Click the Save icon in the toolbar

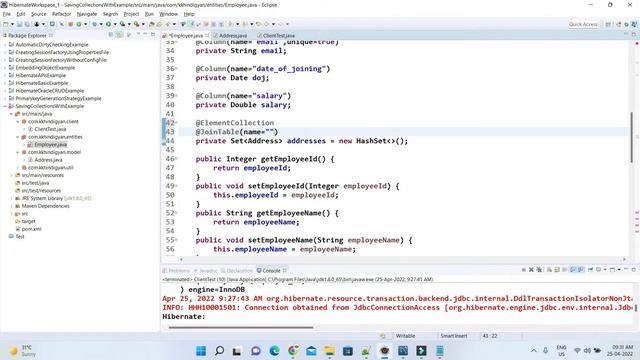coord(19,24)
